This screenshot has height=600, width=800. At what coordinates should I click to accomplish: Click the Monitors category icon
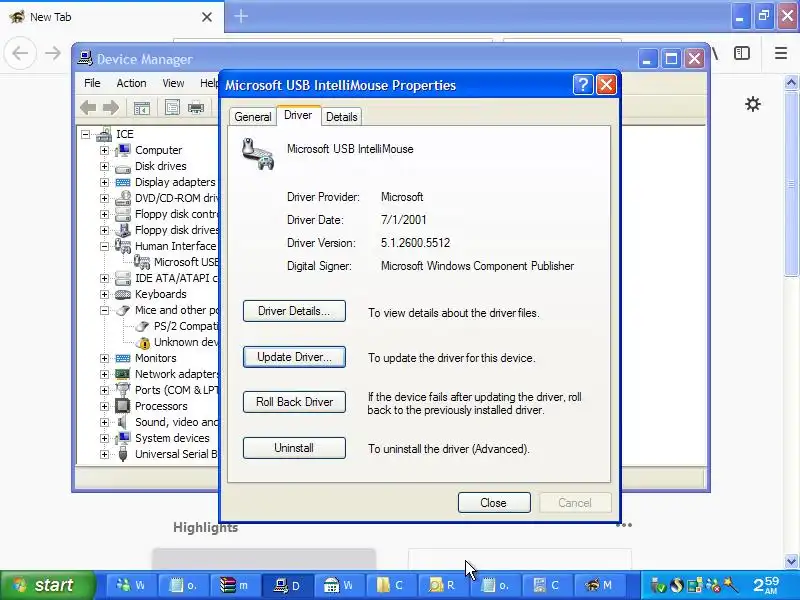tap(122, 358)
